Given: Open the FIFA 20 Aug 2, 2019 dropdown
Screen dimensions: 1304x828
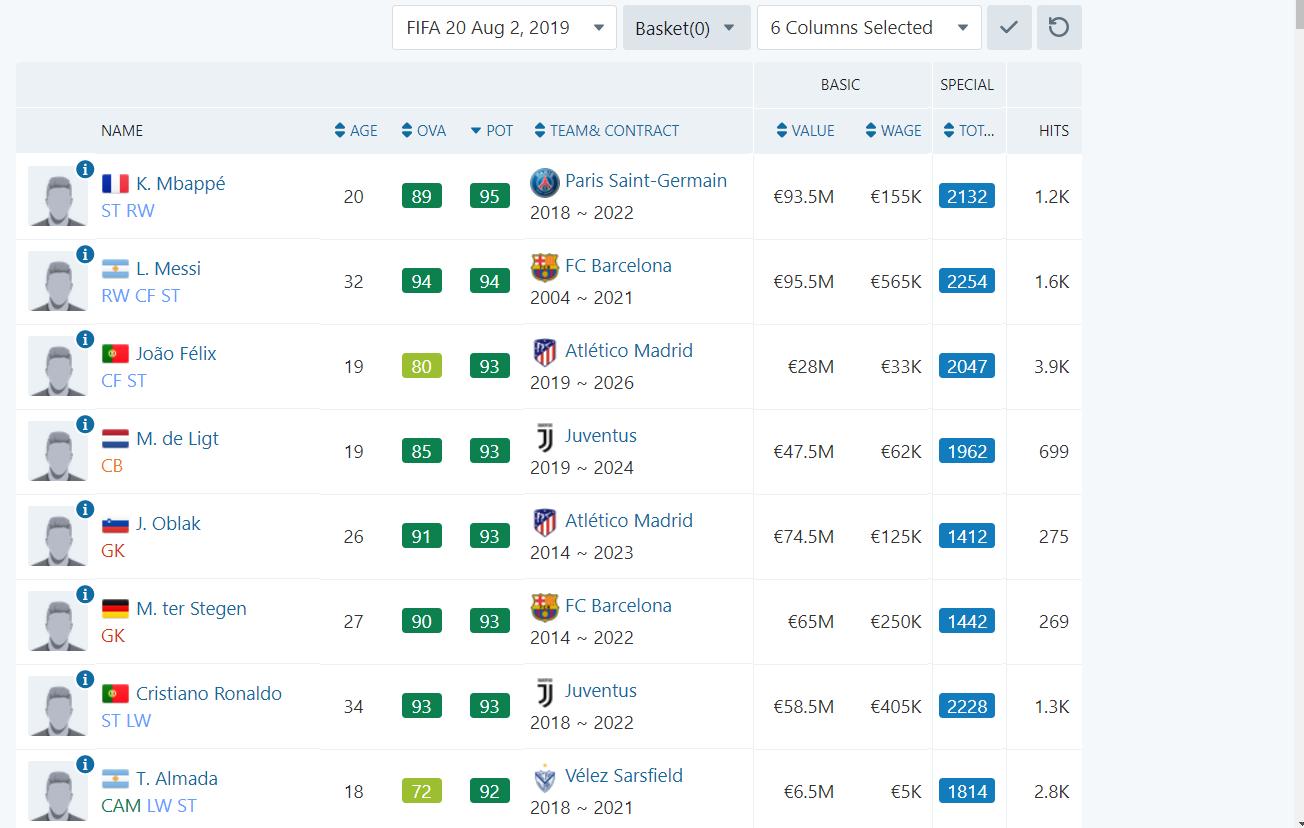Looking at the screenshot, I should tap(504, 28).
